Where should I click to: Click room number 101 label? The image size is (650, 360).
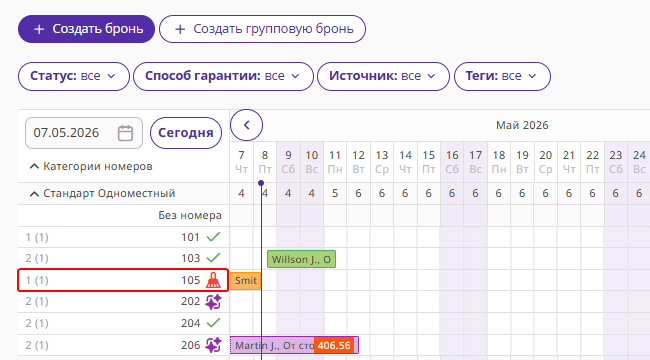coord(190,237)
